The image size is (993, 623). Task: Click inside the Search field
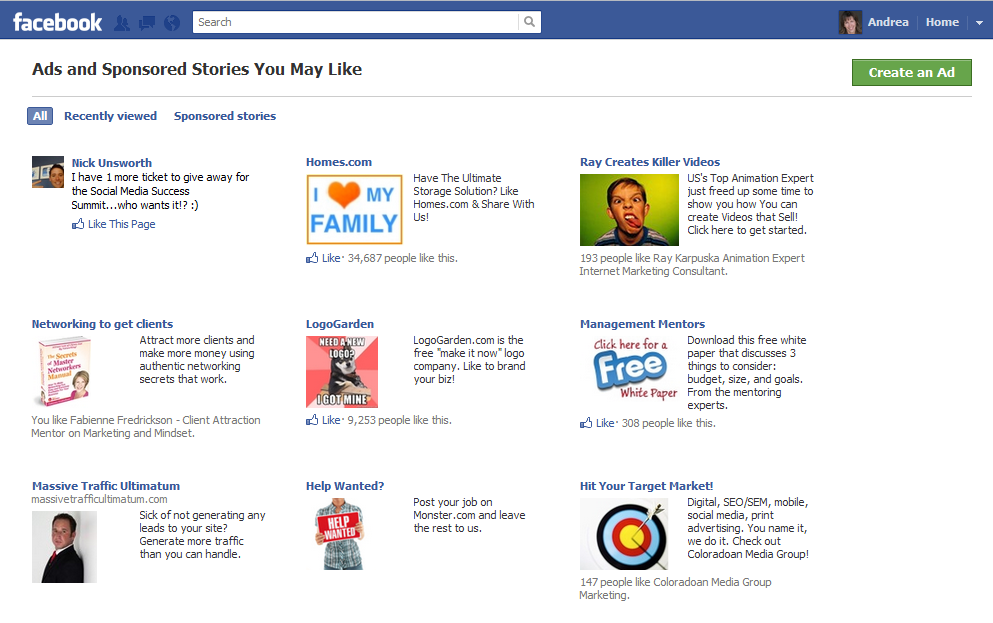point(355,22)
